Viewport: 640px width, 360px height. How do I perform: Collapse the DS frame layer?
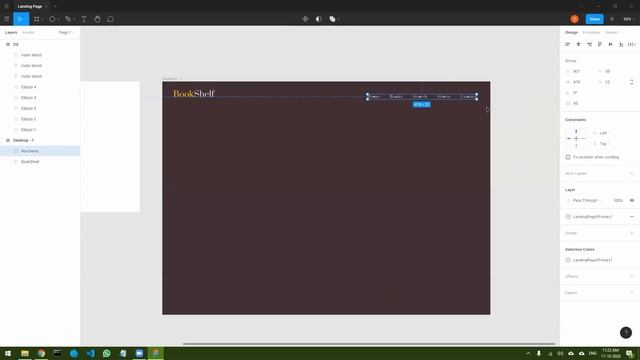[x=8, y=44]
